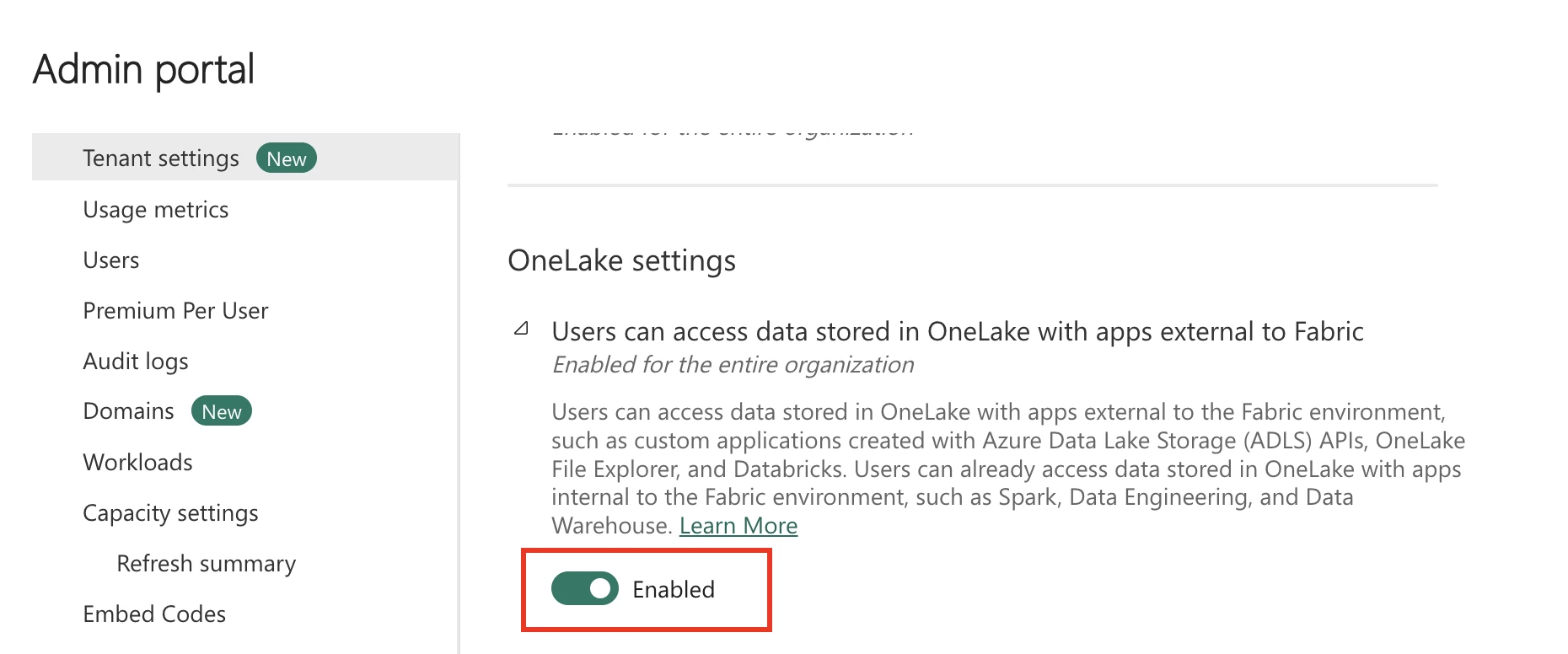
Task: Click the Admin portal page title
Action: click(143, 70)
